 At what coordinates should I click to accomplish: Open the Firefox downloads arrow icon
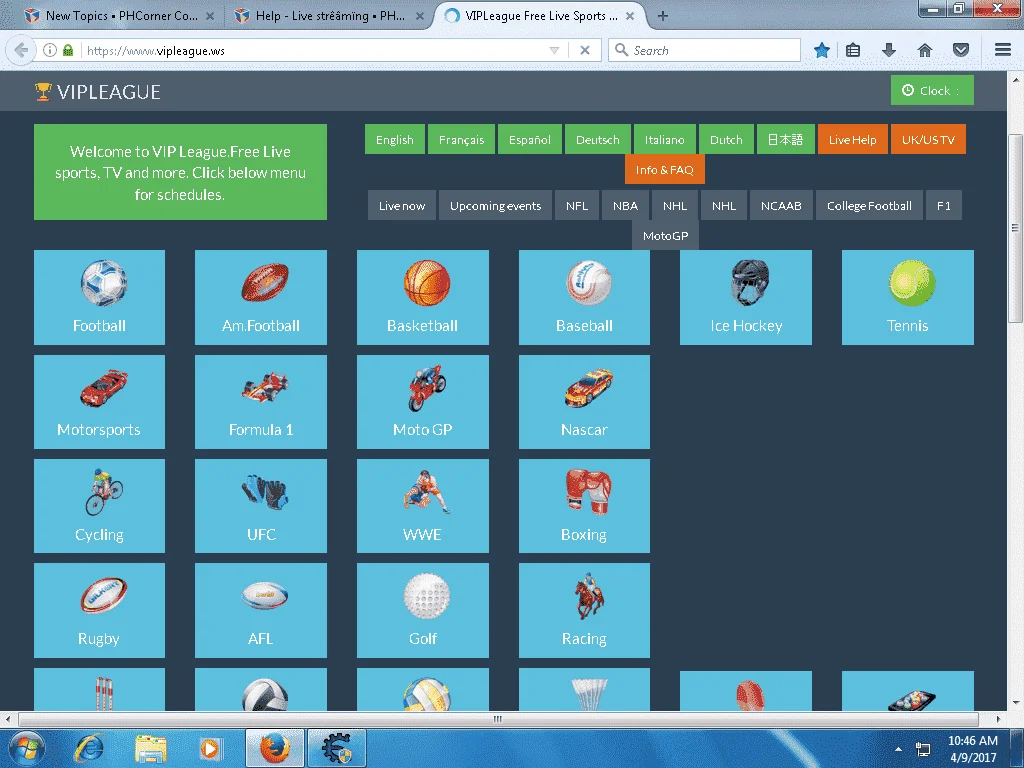coord(889,50)
